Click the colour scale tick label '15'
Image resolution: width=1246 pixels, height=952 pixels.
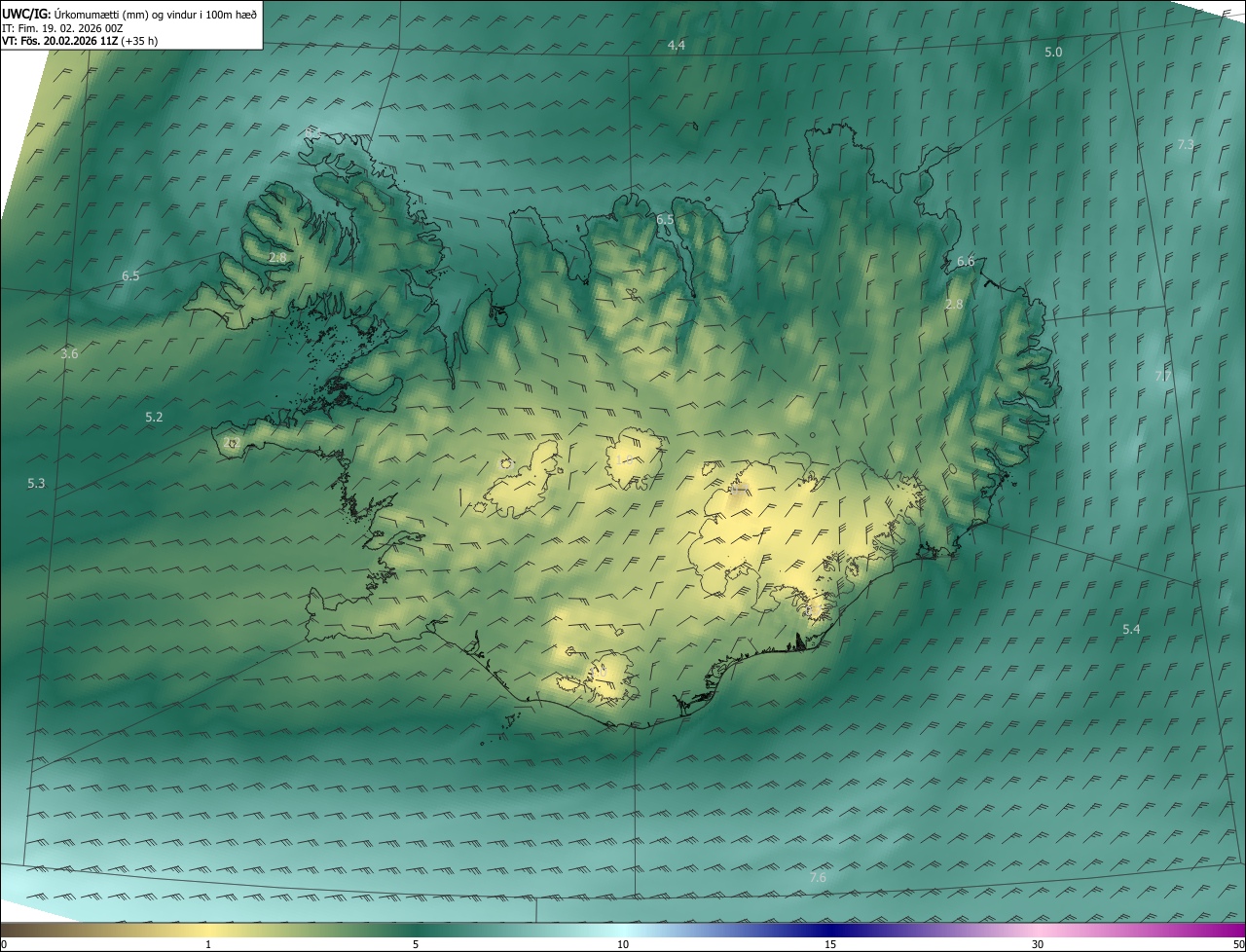830,944
